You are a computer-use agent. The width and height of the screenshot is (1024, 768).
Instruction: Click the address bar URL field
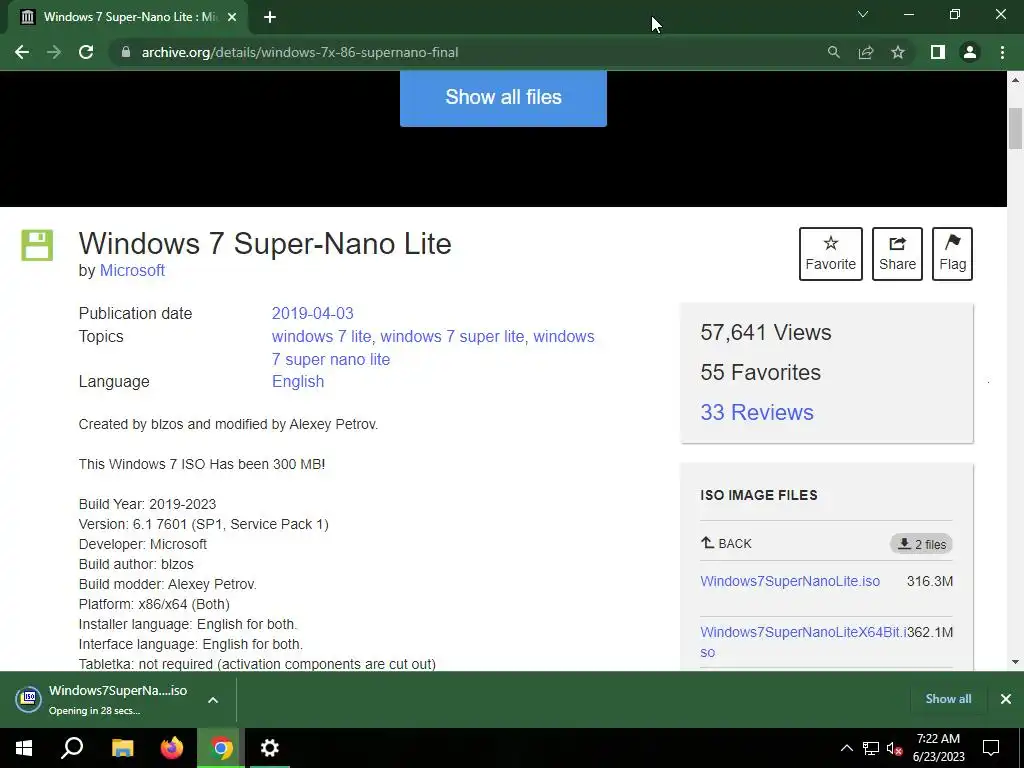(470, 52)
